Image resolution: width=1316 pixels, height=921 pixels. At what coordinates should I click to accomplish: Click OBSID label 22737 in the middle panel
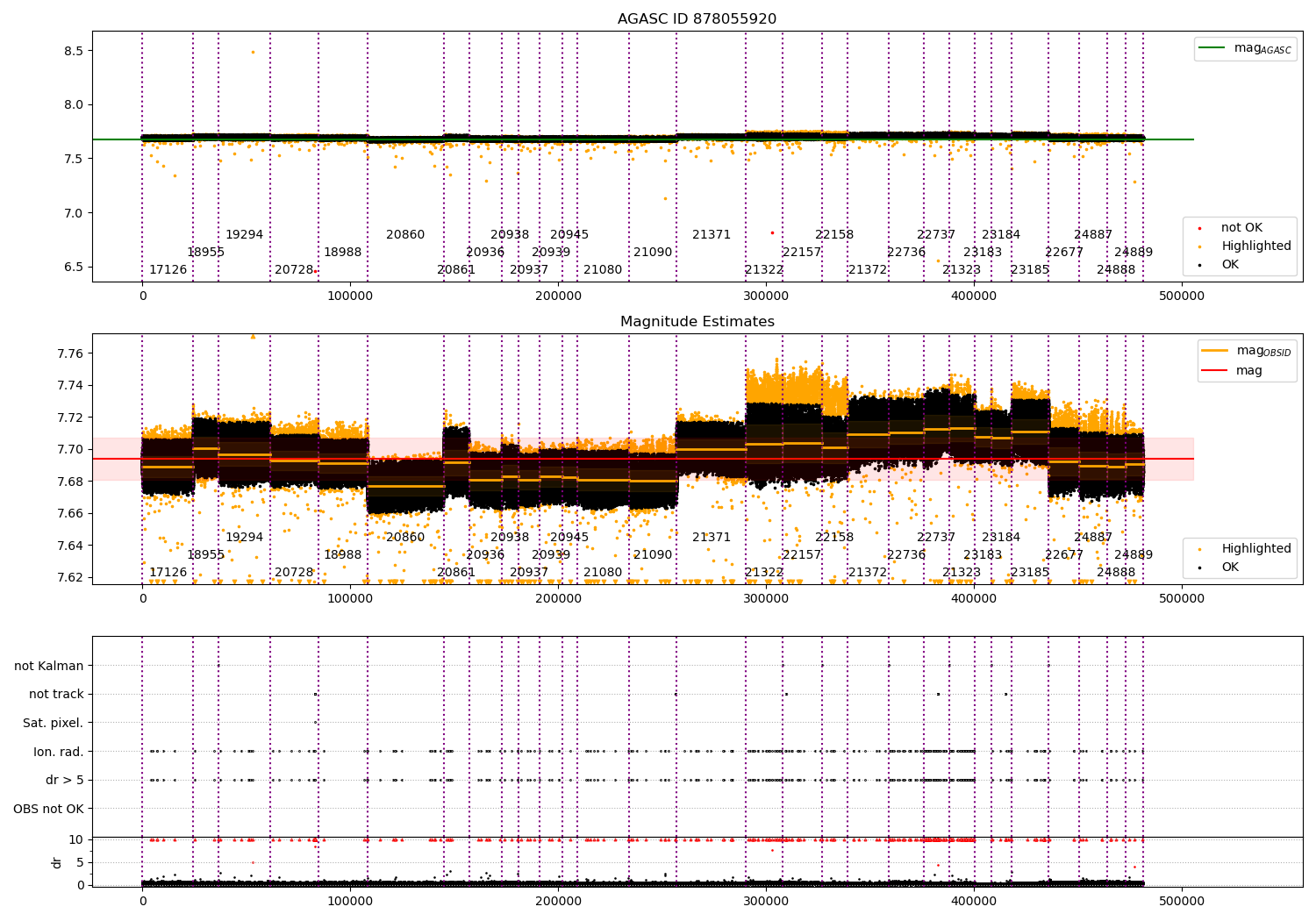(936, 538)
